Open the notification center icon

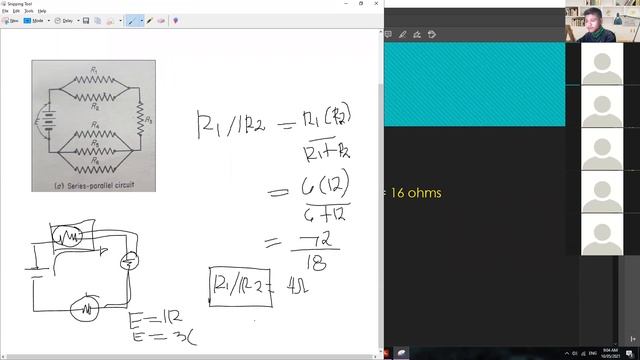coord(629,353)
